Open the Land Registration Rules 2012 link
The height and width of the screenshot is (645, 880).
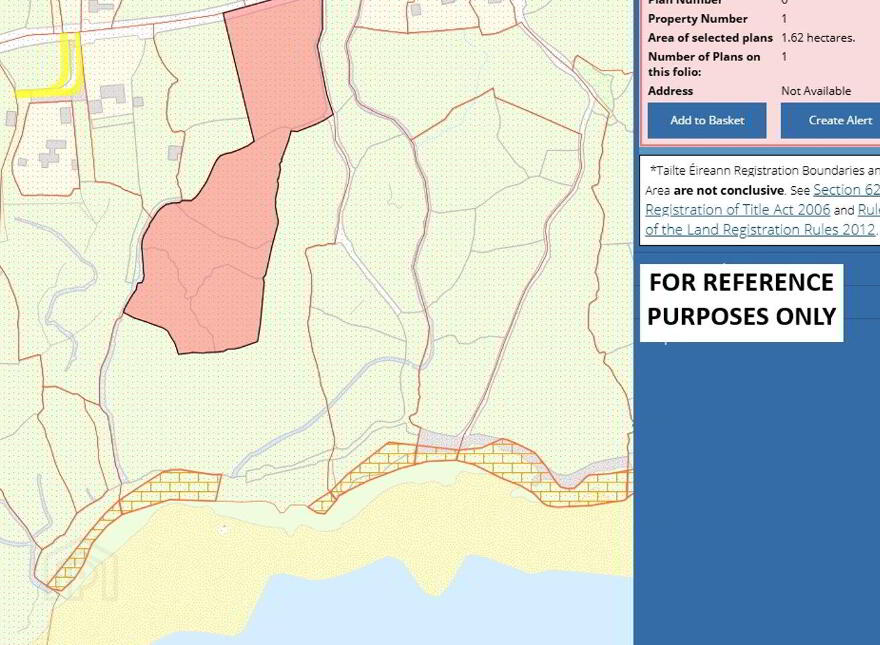[x=760, y=230]
